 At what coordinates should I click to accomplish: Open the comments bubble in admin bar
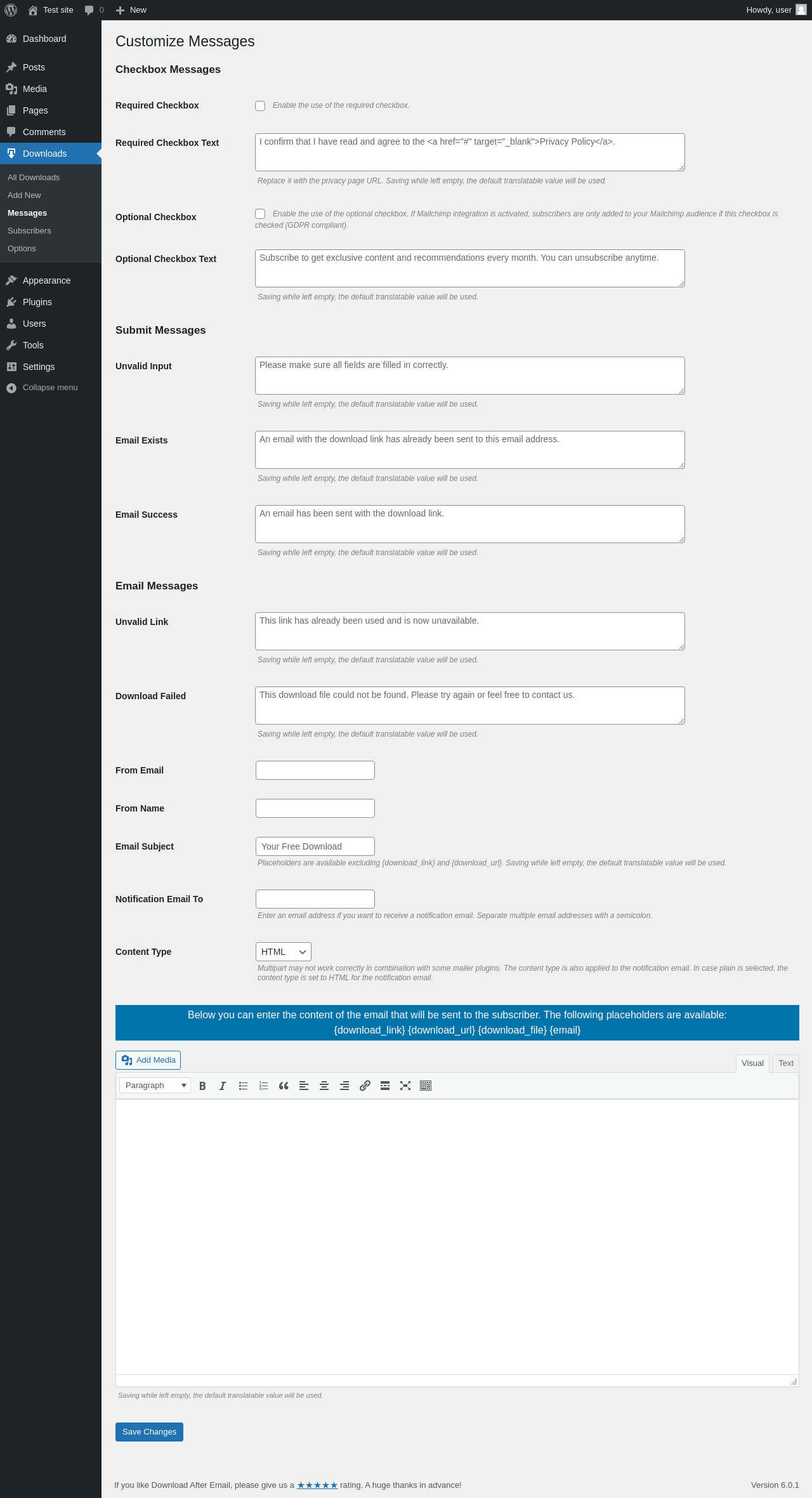pyautogui.click(x=94, y=10)
